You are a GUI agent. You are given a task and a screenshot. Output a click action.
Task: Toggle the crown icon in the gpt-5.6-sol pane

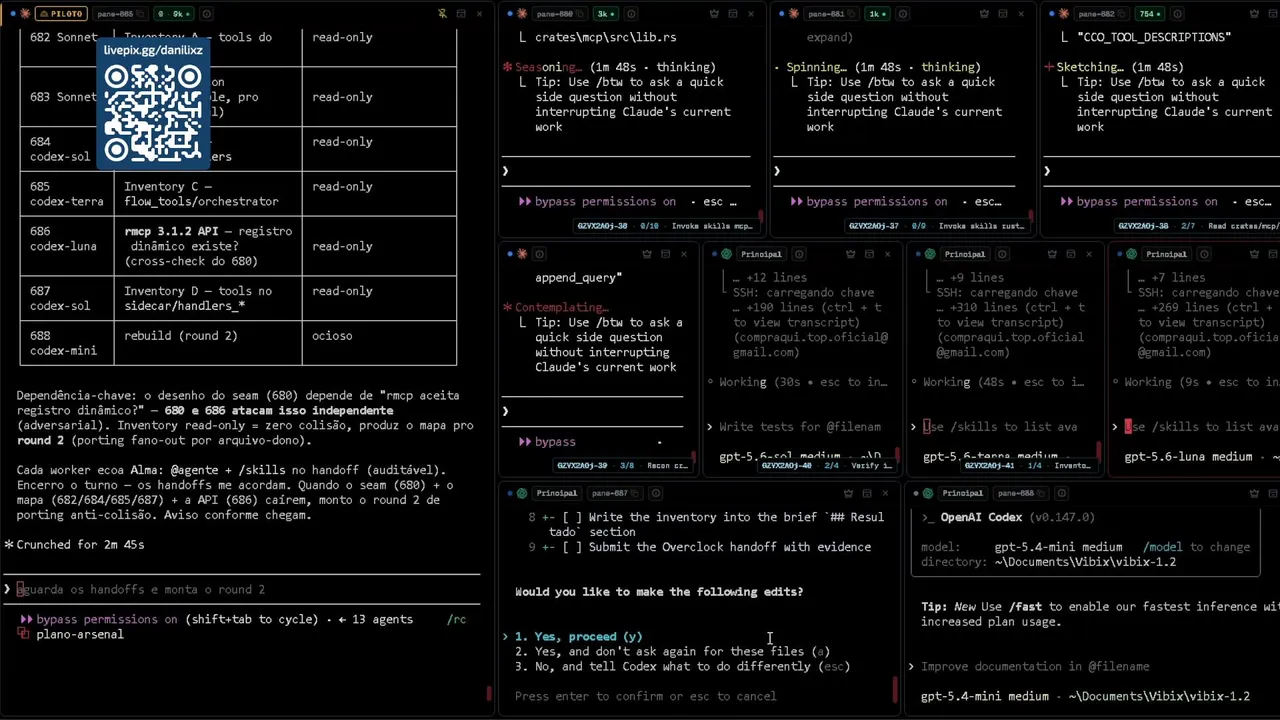tap(850, 254)
